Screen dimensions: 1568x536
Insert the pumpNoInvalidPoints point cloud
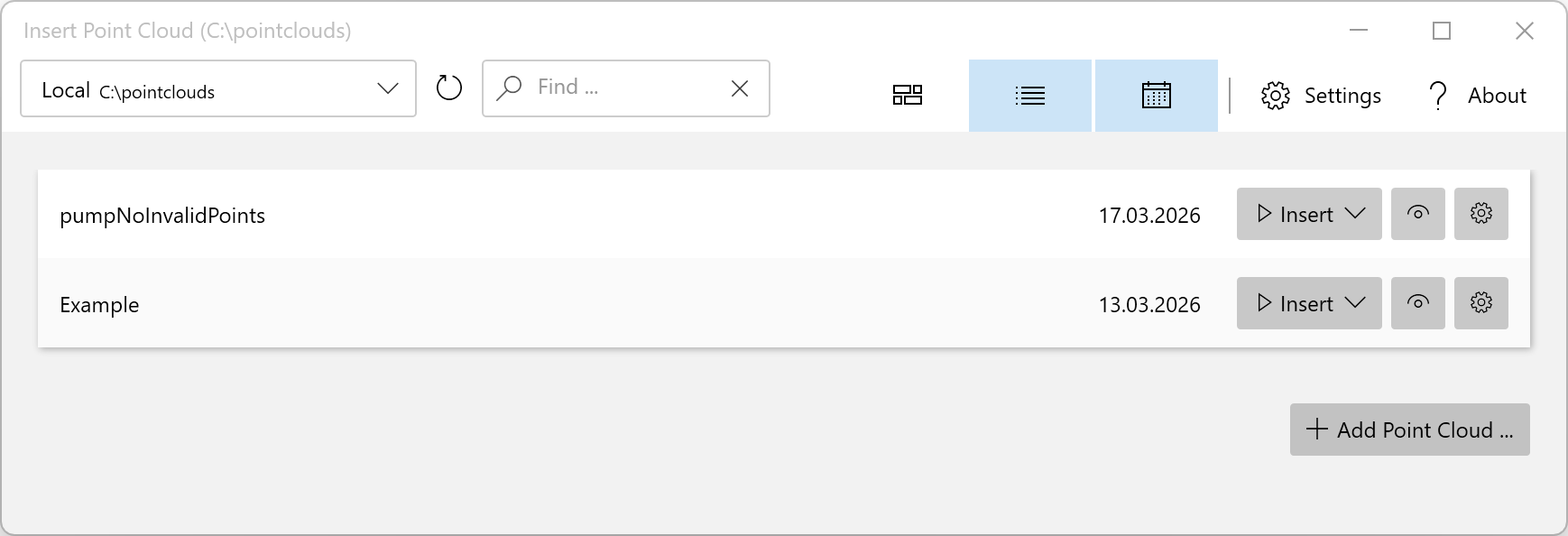(x=1295, y=214)
